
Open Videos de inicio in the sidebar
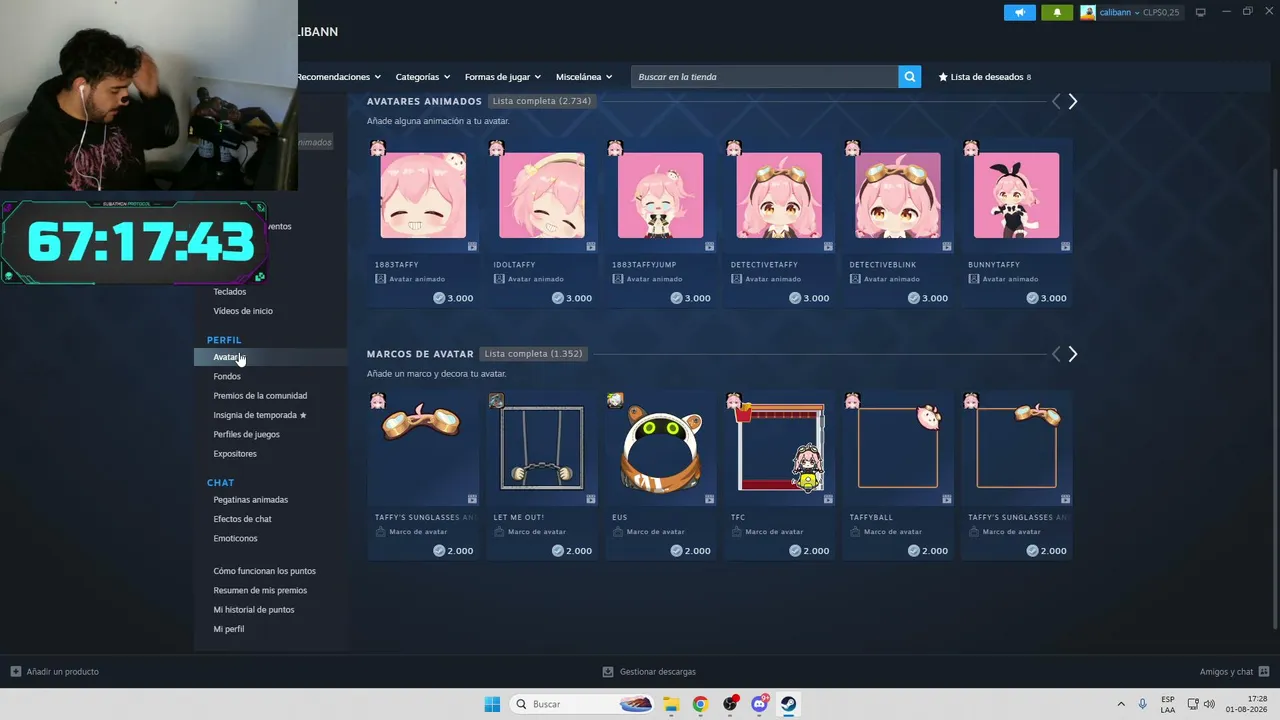[x=243, y=311]
